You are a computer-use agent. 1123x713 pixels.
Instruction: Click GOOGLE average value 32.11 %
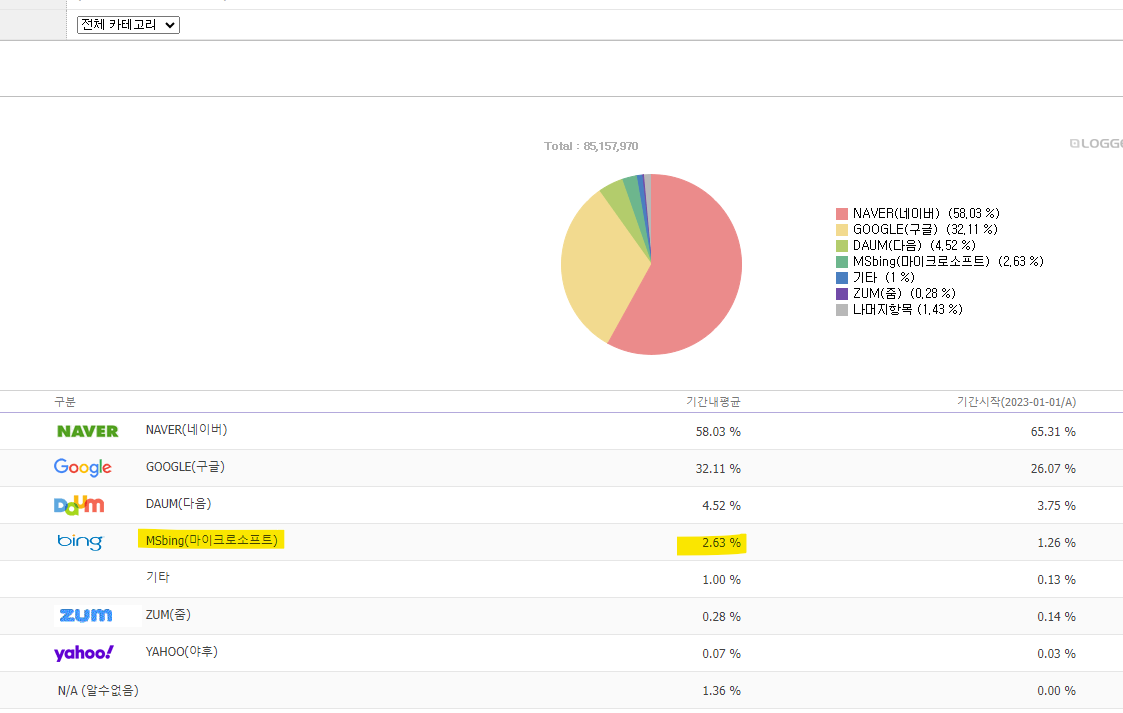[x=718, y=469]
